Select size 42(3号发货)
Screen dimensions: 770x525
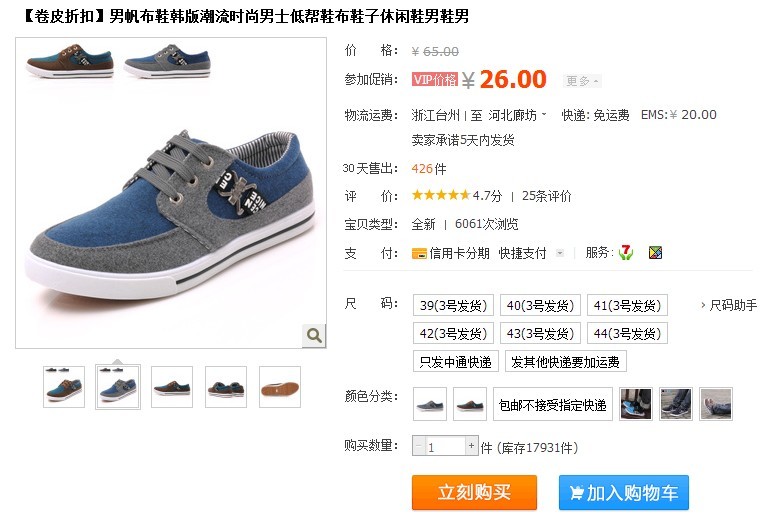coord(453,333)
